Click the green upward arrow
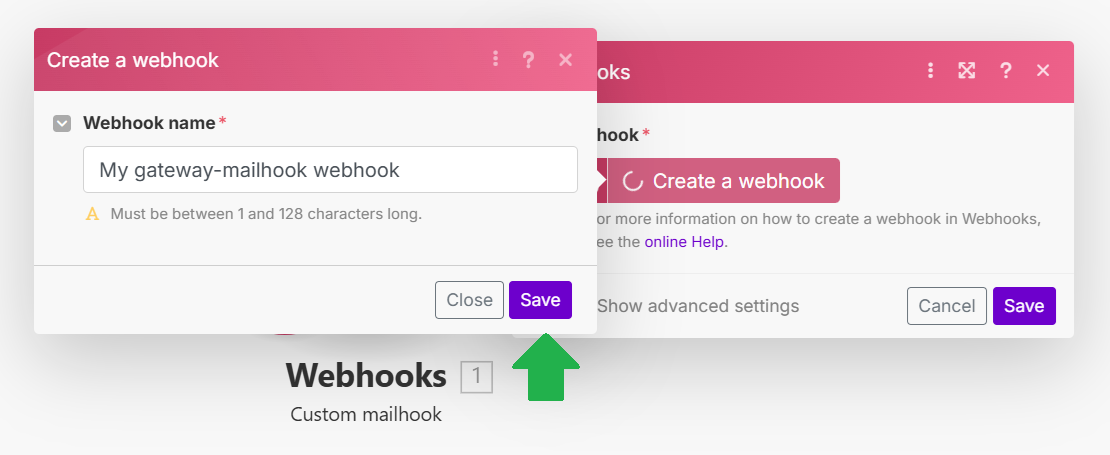The height and width of the screenshot is (455, 1110). (546, 367)
